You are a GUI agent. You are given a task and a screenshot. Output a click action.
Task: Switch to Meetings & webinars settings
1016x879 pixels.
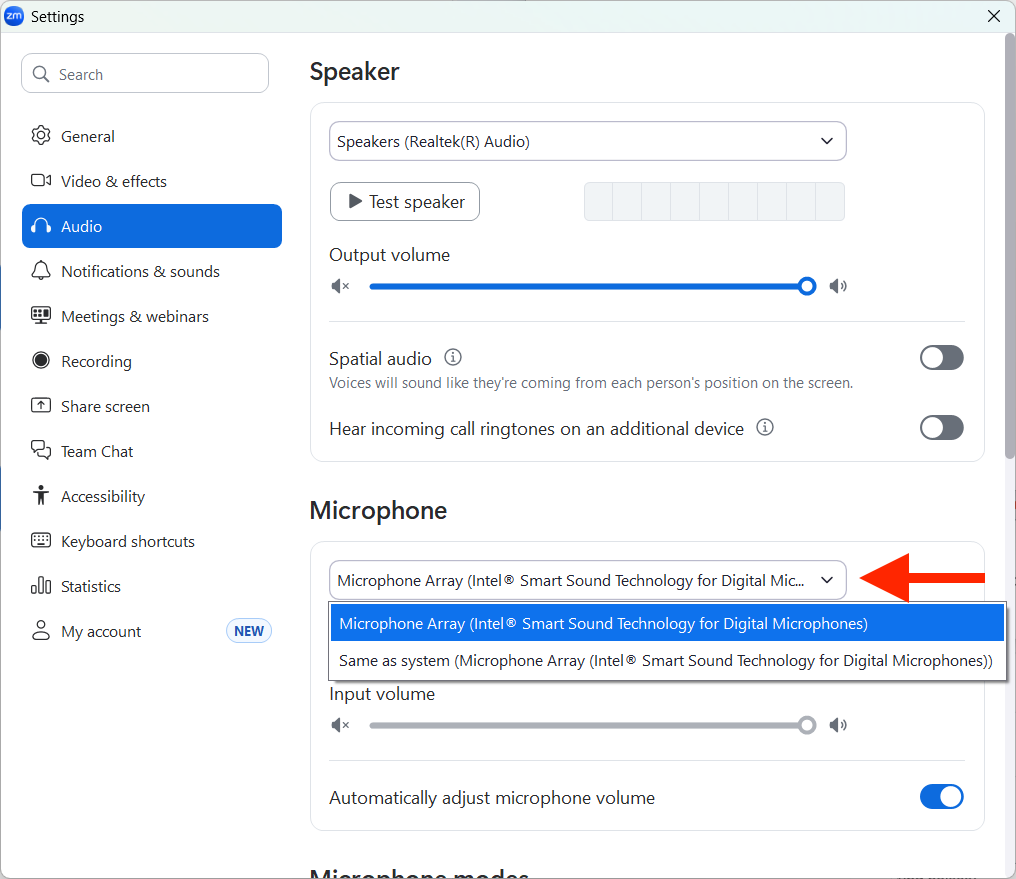(x=152, y=316)
